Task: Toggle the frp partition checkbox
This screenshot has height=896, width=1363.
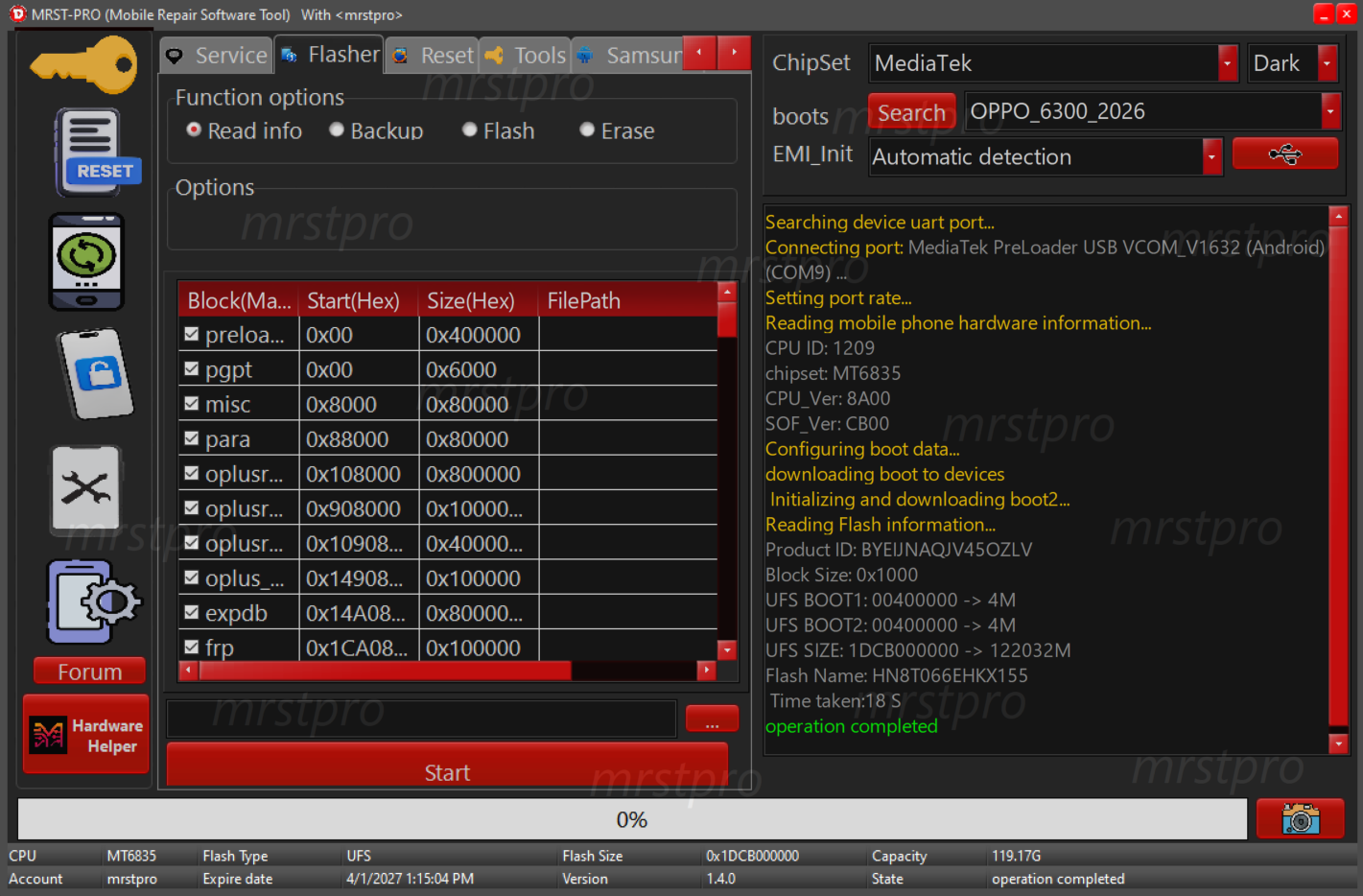Action: point(192,647)
